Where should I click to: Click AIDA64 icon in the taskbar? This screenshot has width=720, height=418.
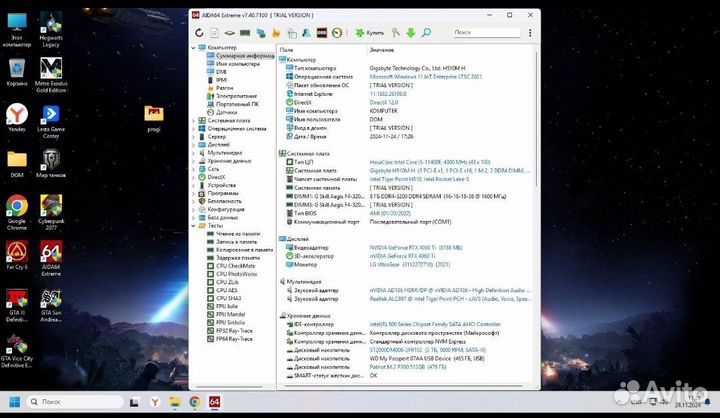[x=214, y=401]
